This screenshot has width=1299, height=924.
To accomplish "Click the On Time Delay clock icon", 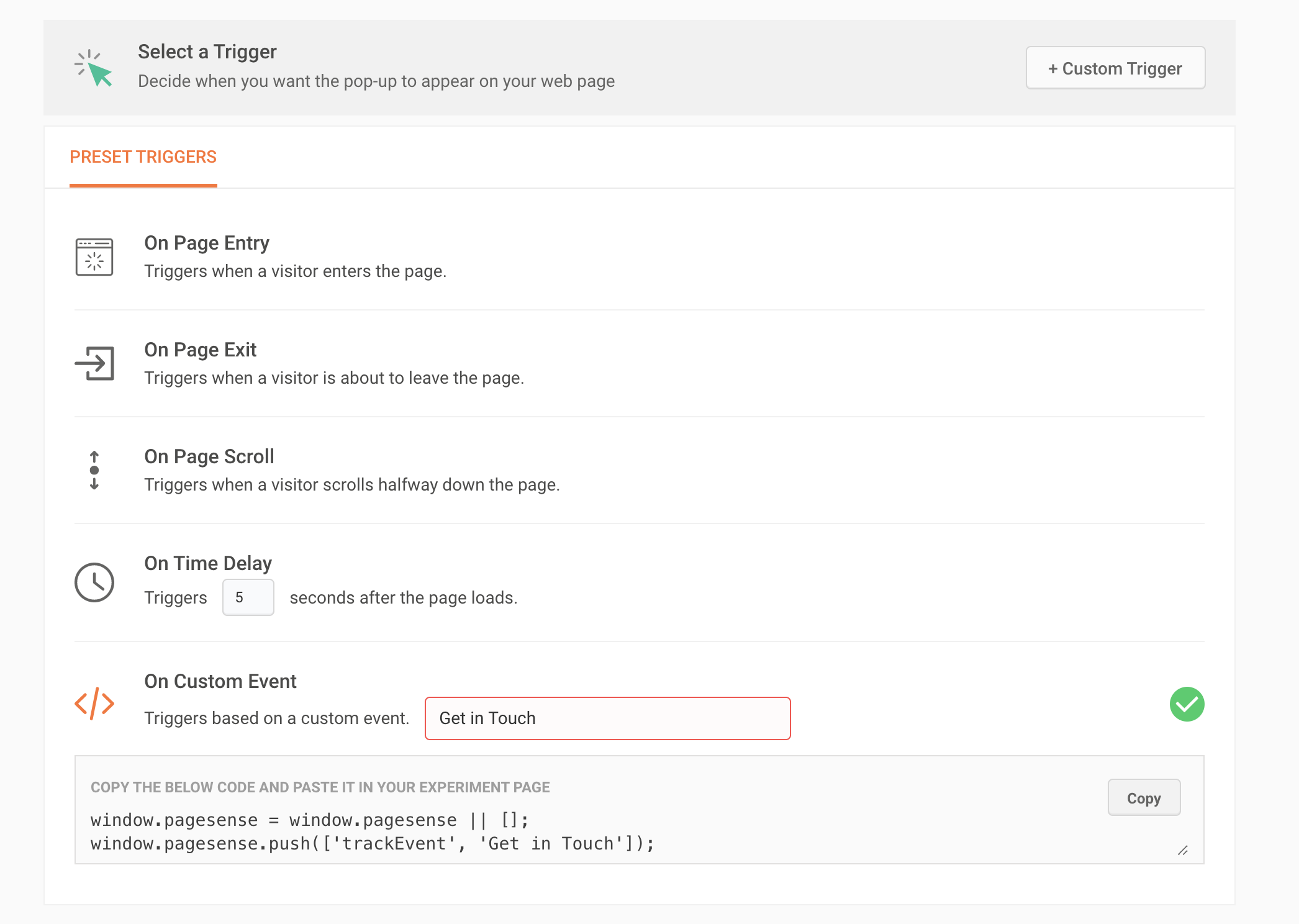I will 94,582.
